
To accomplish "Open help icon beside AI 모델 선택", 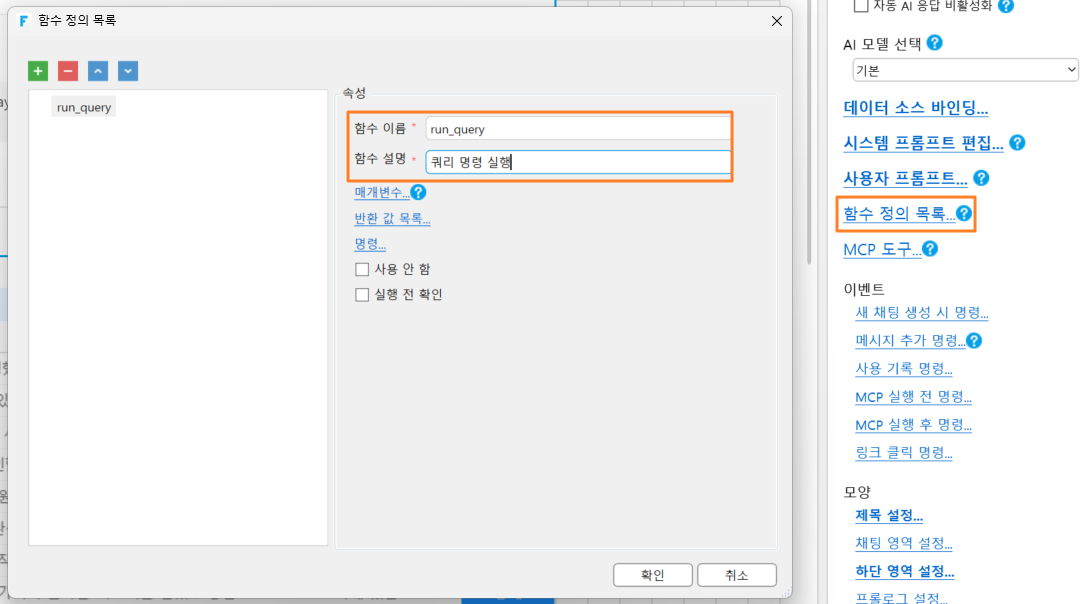I will 935,43.
